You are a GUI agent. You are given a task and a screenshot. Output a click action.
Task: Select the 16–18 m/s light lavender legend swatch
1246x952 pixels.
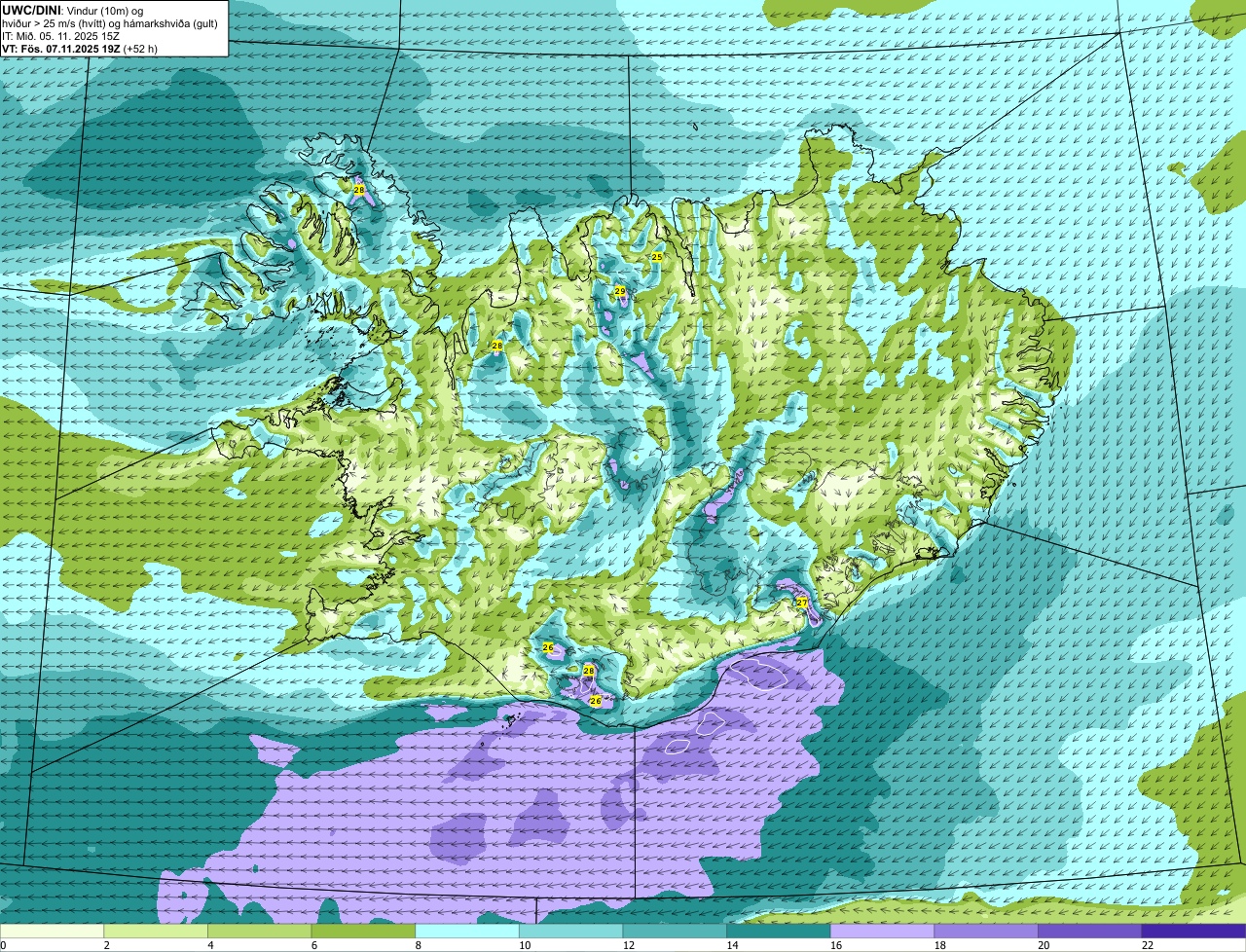882,931
